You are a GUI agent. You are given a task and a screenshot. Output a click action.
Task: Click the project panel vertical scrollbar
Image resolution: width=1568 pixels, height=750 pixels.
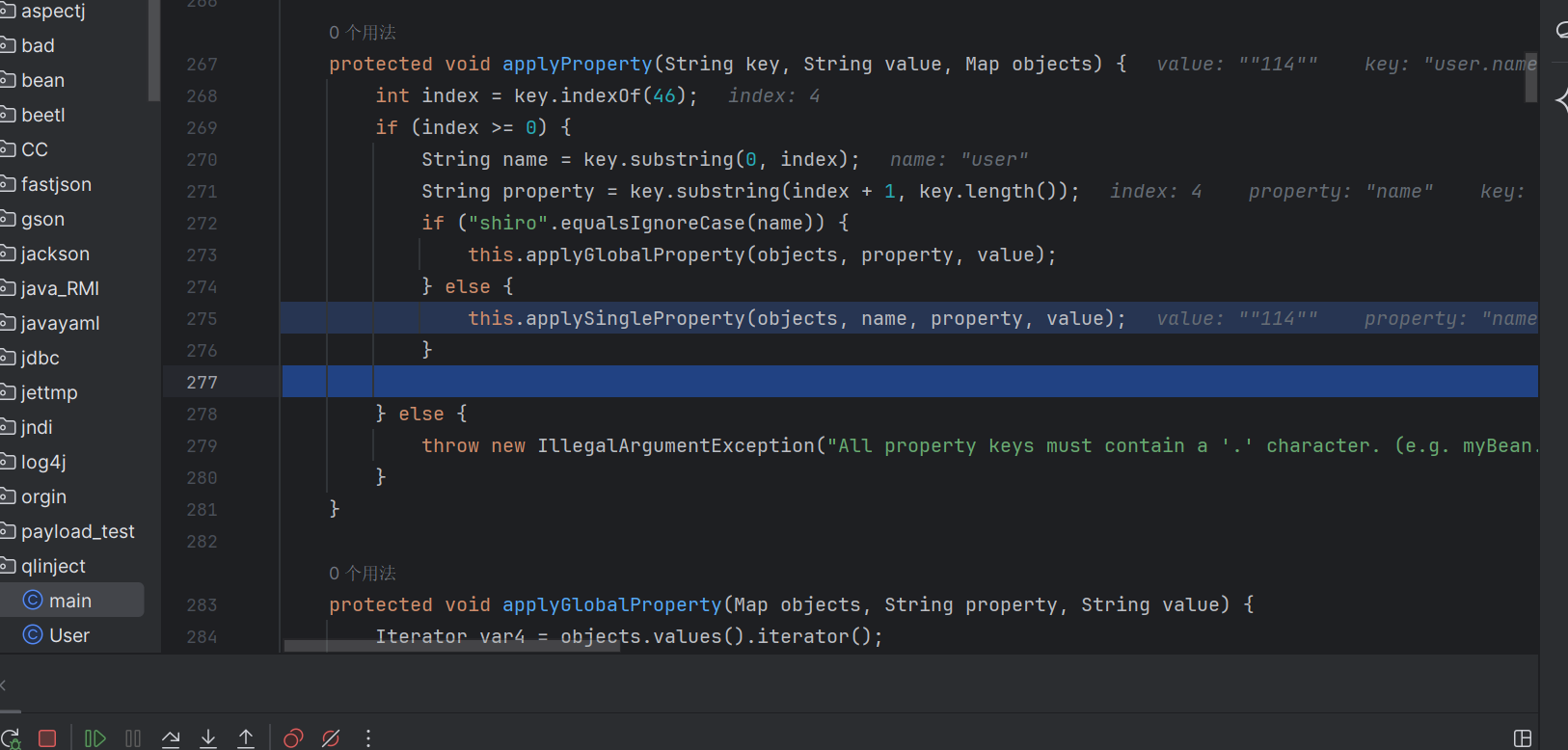point(153,50)
